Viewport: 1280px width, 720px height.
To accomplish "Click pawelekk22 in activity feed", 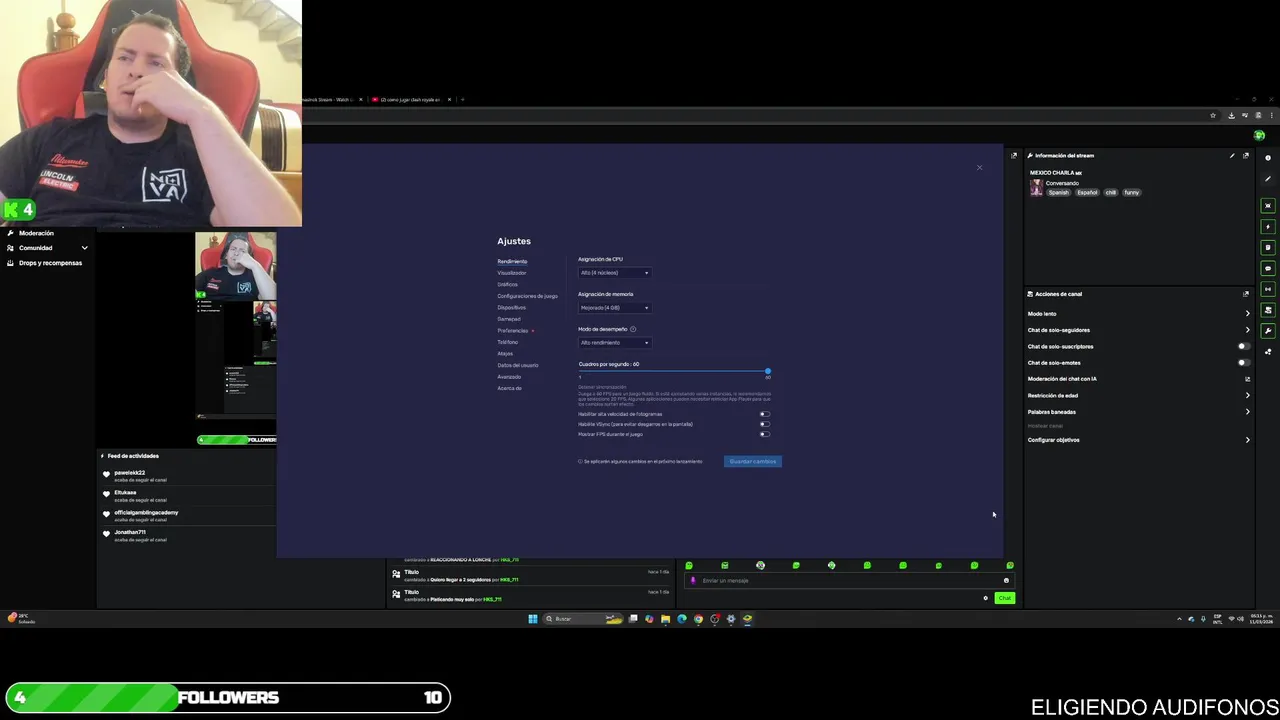I will tap(129, 472).
